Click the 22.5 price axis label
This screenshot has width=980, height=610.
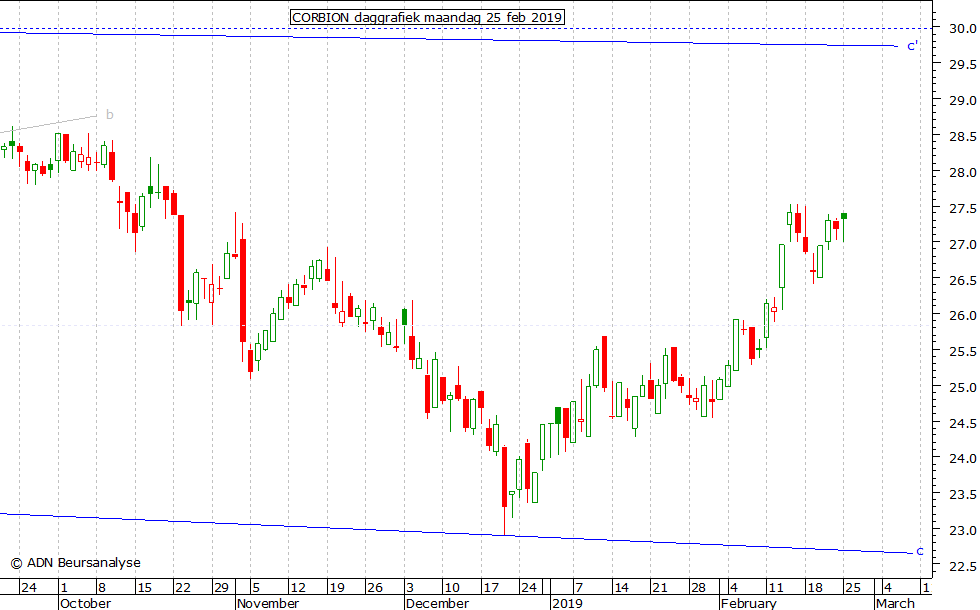click(962, 567)
